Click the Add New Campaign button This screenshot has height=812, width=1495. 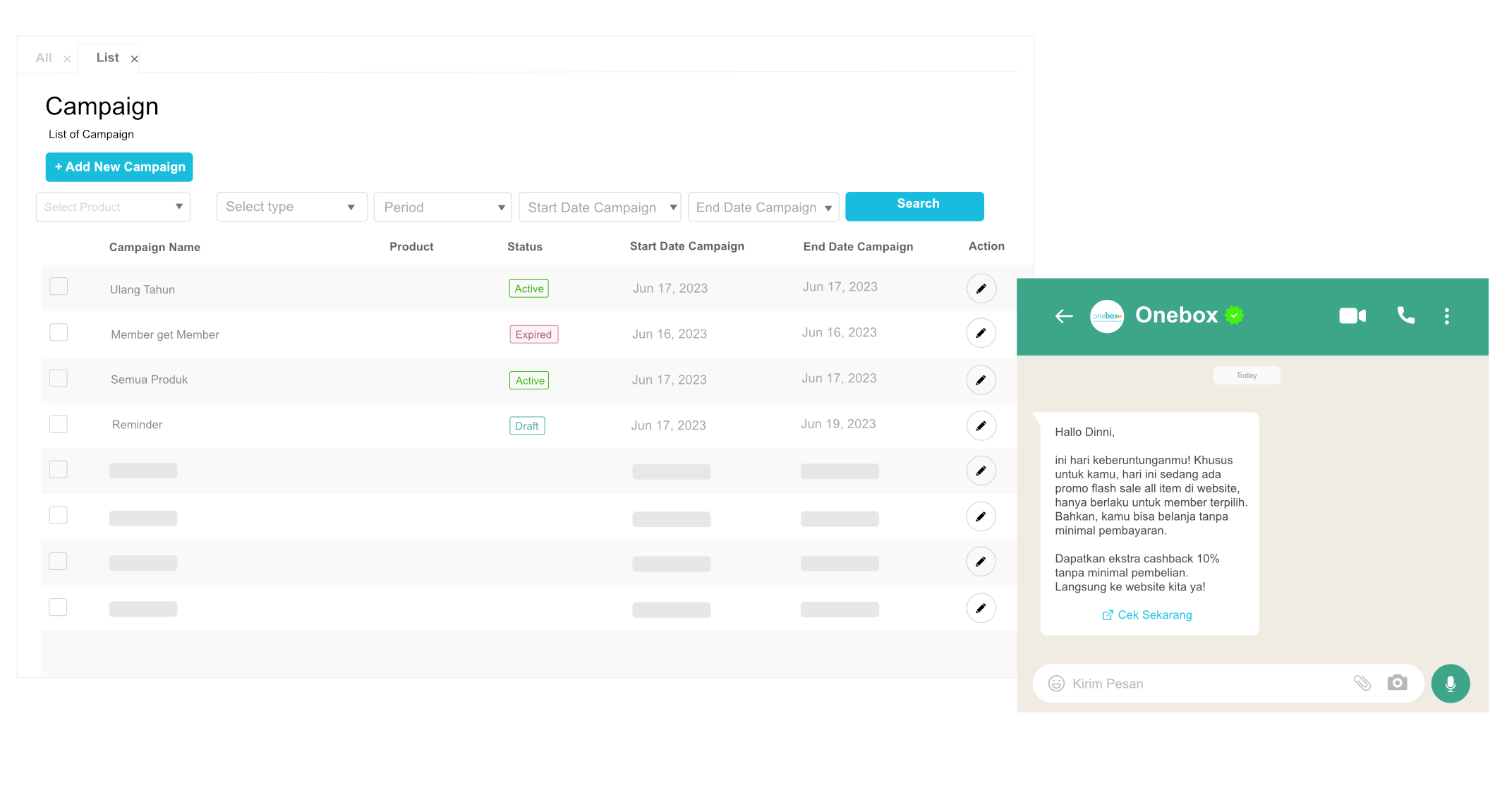pyautogui.click(x=119, y=167)
